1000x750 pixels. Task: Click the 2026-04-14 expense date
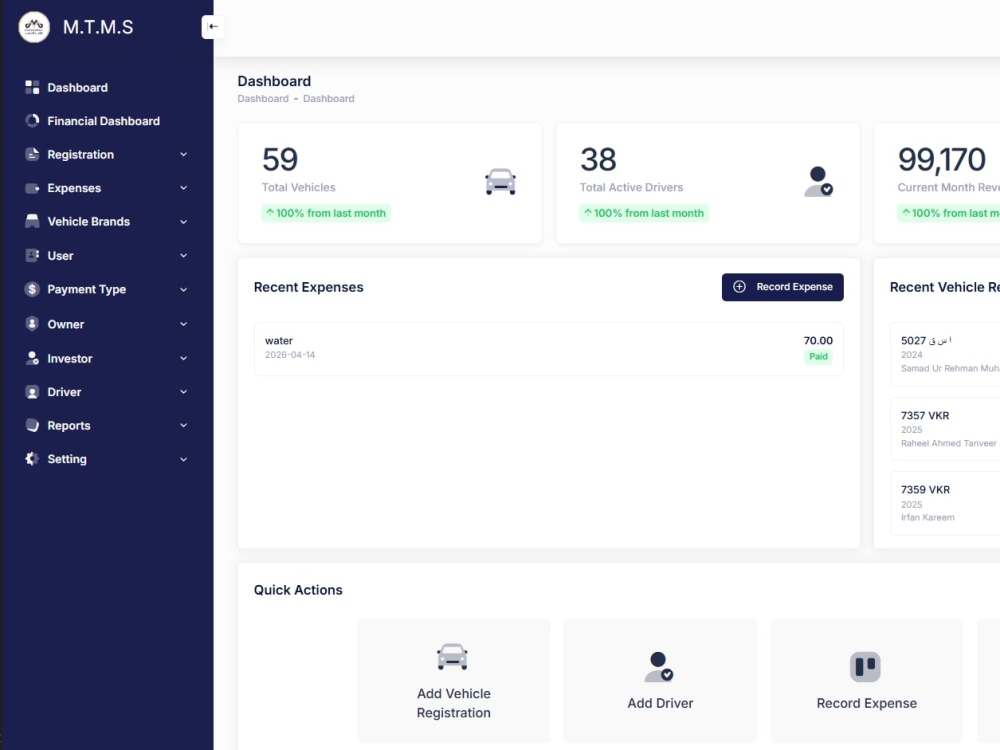coord(290,355)
